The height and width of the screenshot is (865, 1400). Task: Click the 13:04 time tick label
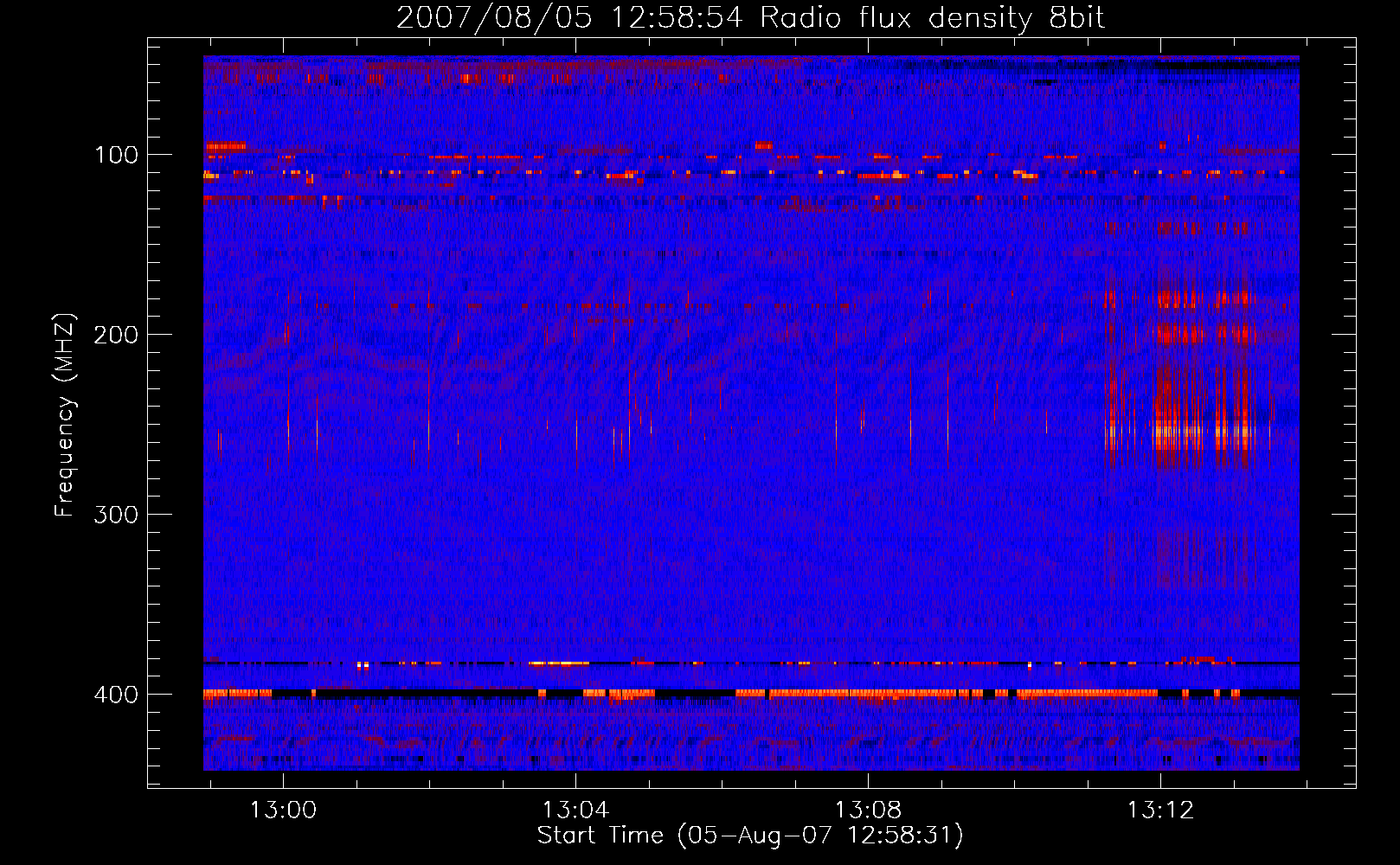(575, 810)
